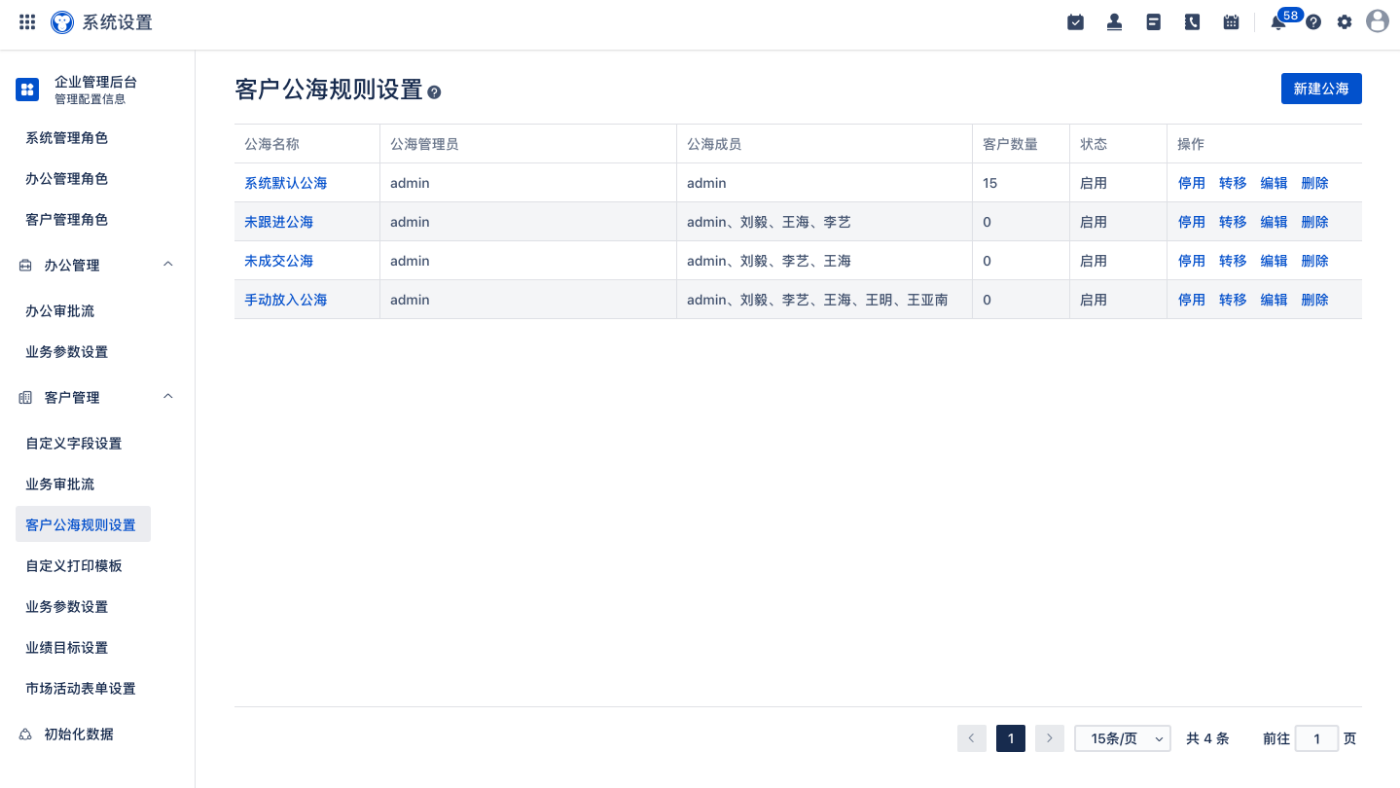Click the 企业管理后台 sidebar icon
The height and width of the screenshot is (788, 1400).
click(27, 90)
